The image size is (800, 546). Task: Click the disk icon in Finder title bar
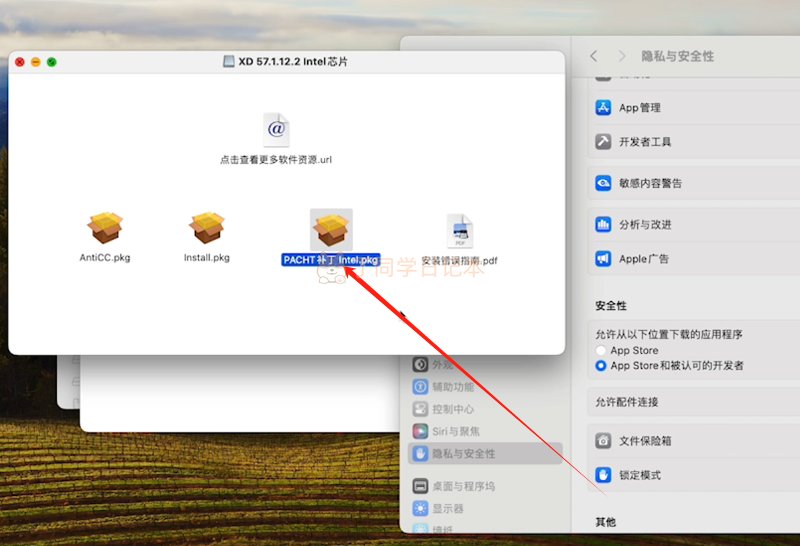229,62
